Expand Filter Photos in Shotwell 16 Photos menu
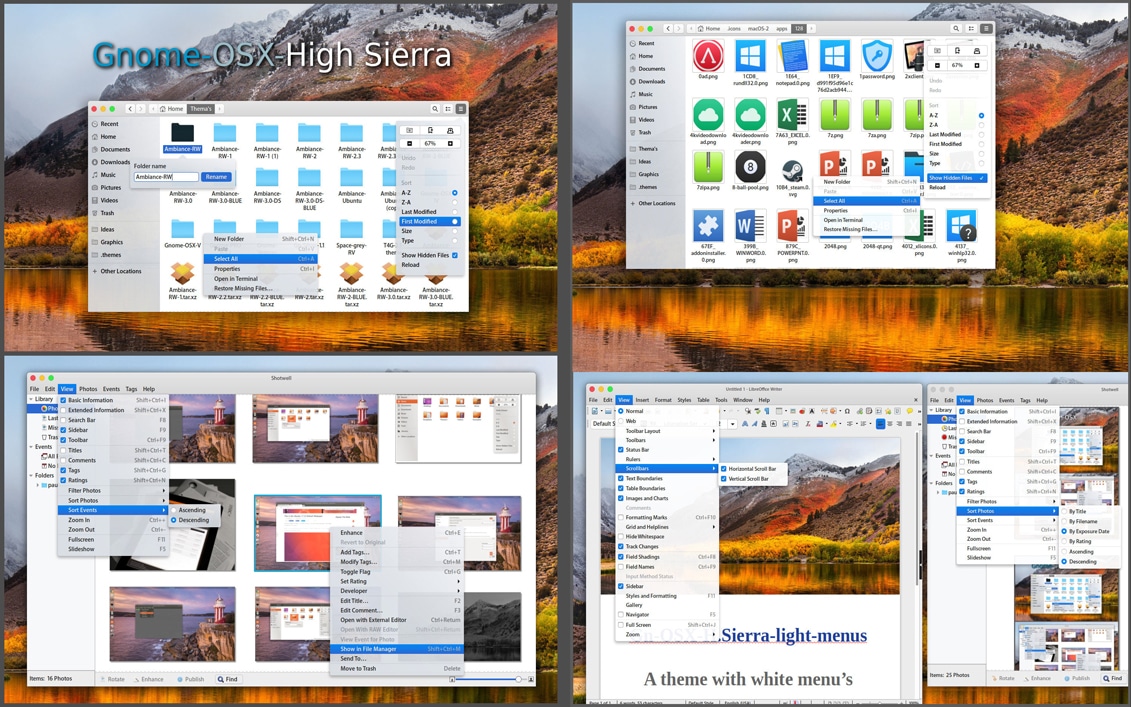The image size is (1131, 707). [113, 491]
